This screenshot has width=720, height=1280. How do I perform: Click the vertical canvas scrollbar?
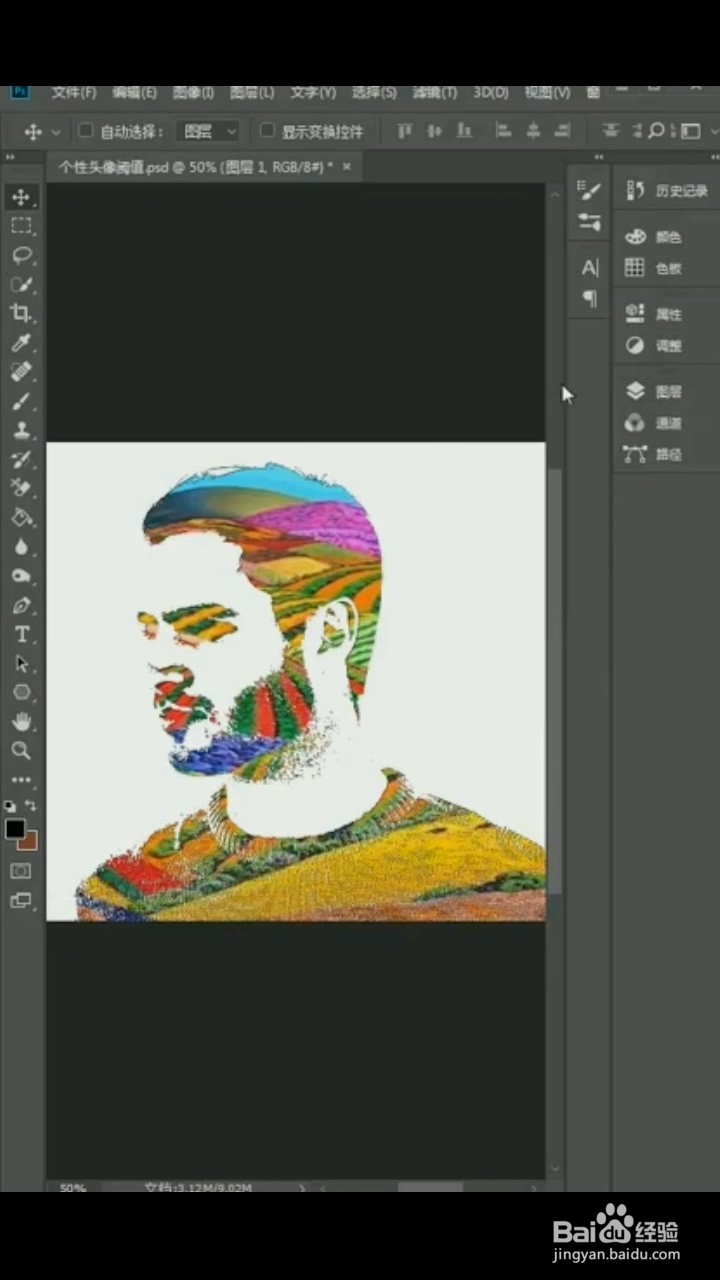555,680
